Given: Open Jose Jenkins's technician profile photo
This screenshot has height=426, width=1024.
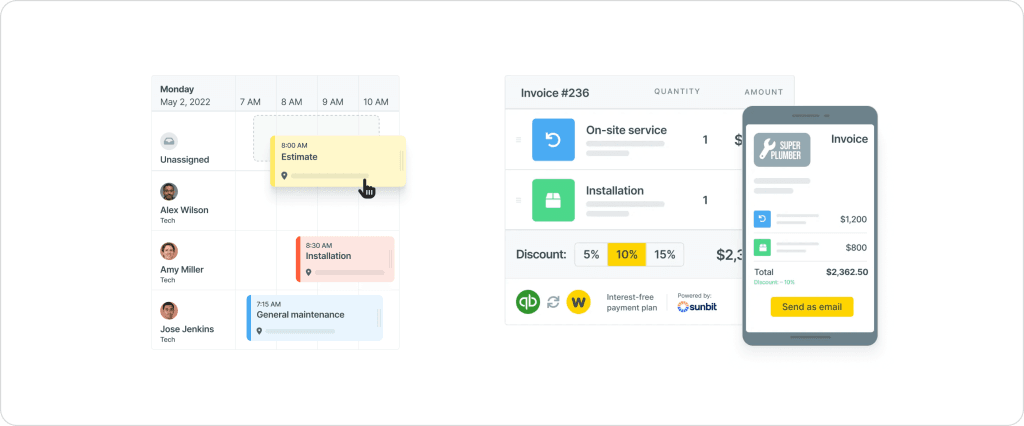Looking at the screenshot, I should click(169, 310).
